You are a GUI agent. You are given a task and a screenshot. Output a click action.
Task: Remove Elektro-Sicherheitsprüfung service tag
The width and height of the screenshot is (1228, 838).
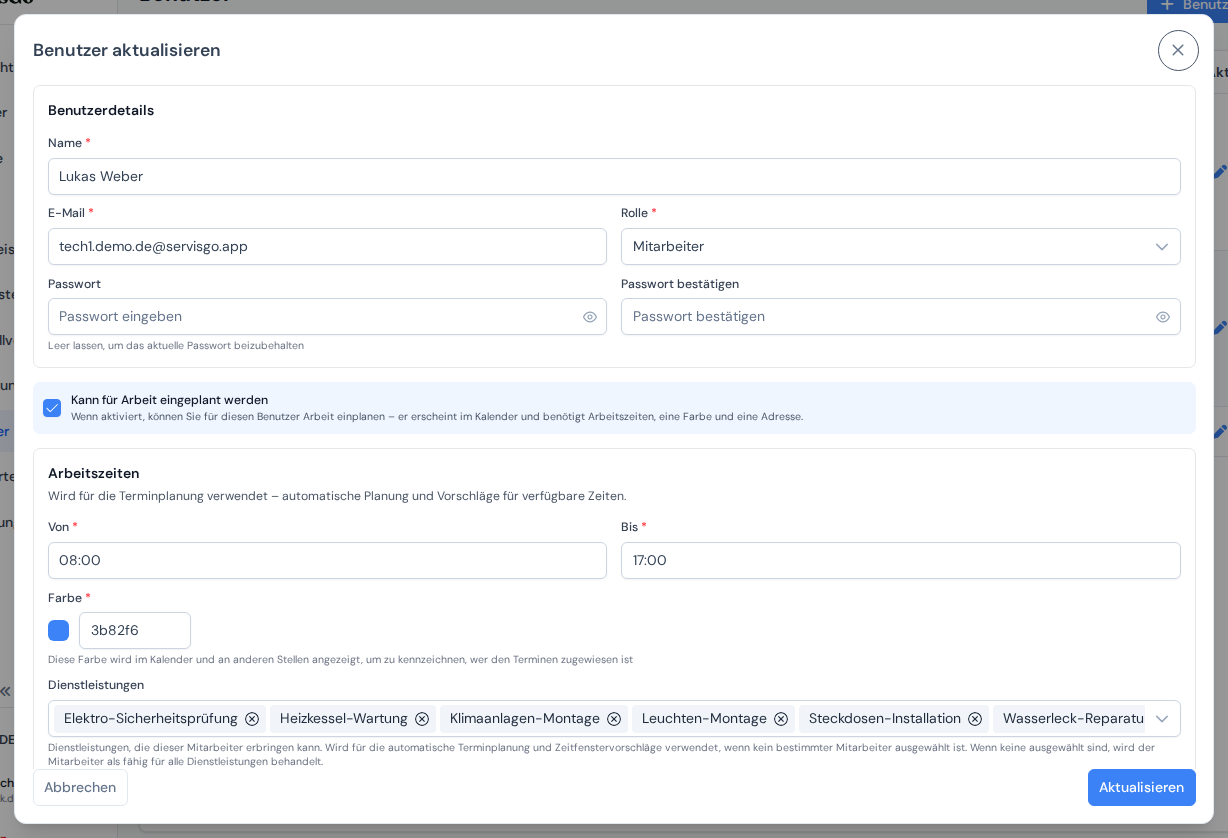tap(252, 719)
